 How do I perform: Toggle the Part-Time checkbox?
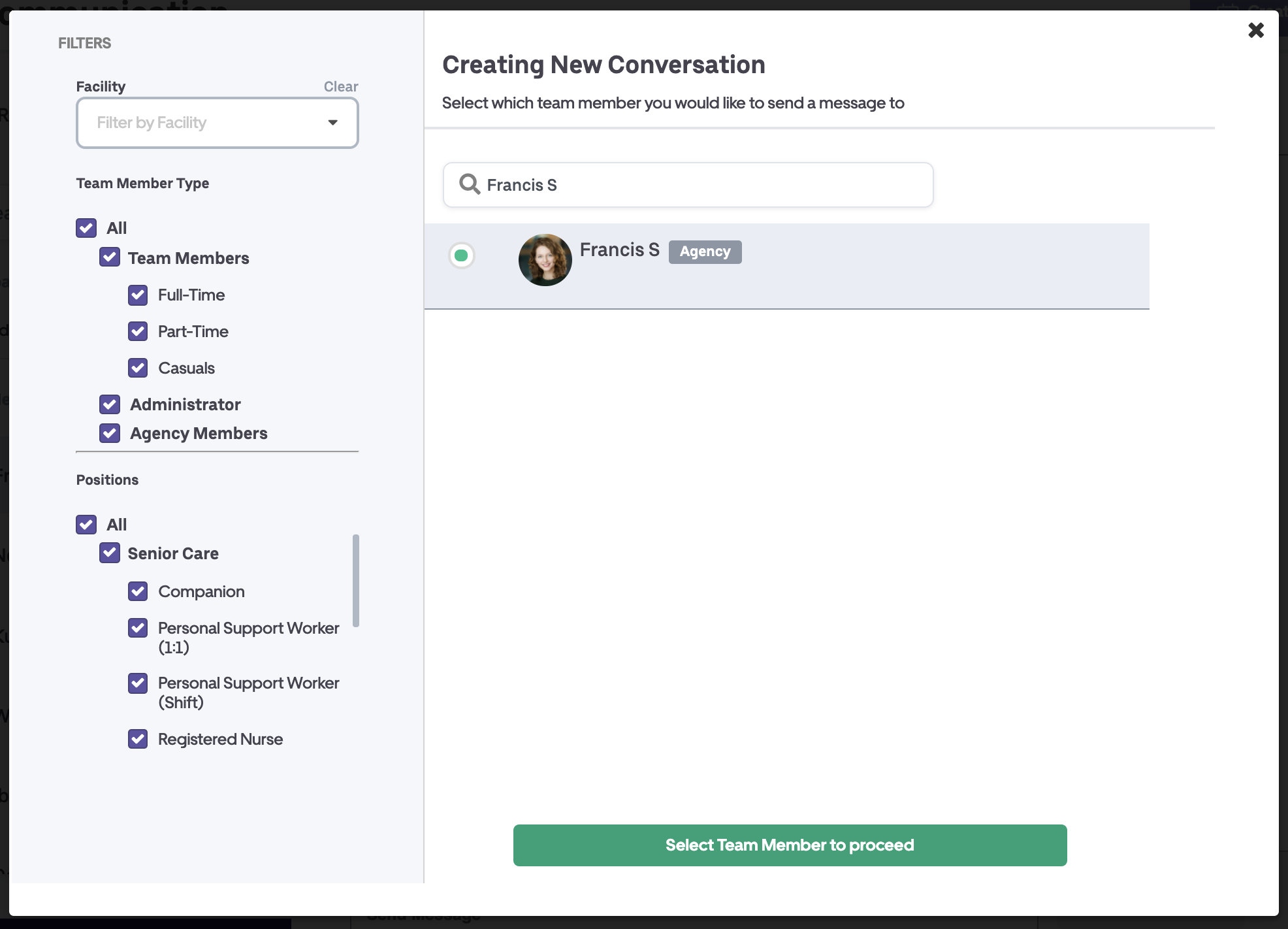tap(138, 331)
